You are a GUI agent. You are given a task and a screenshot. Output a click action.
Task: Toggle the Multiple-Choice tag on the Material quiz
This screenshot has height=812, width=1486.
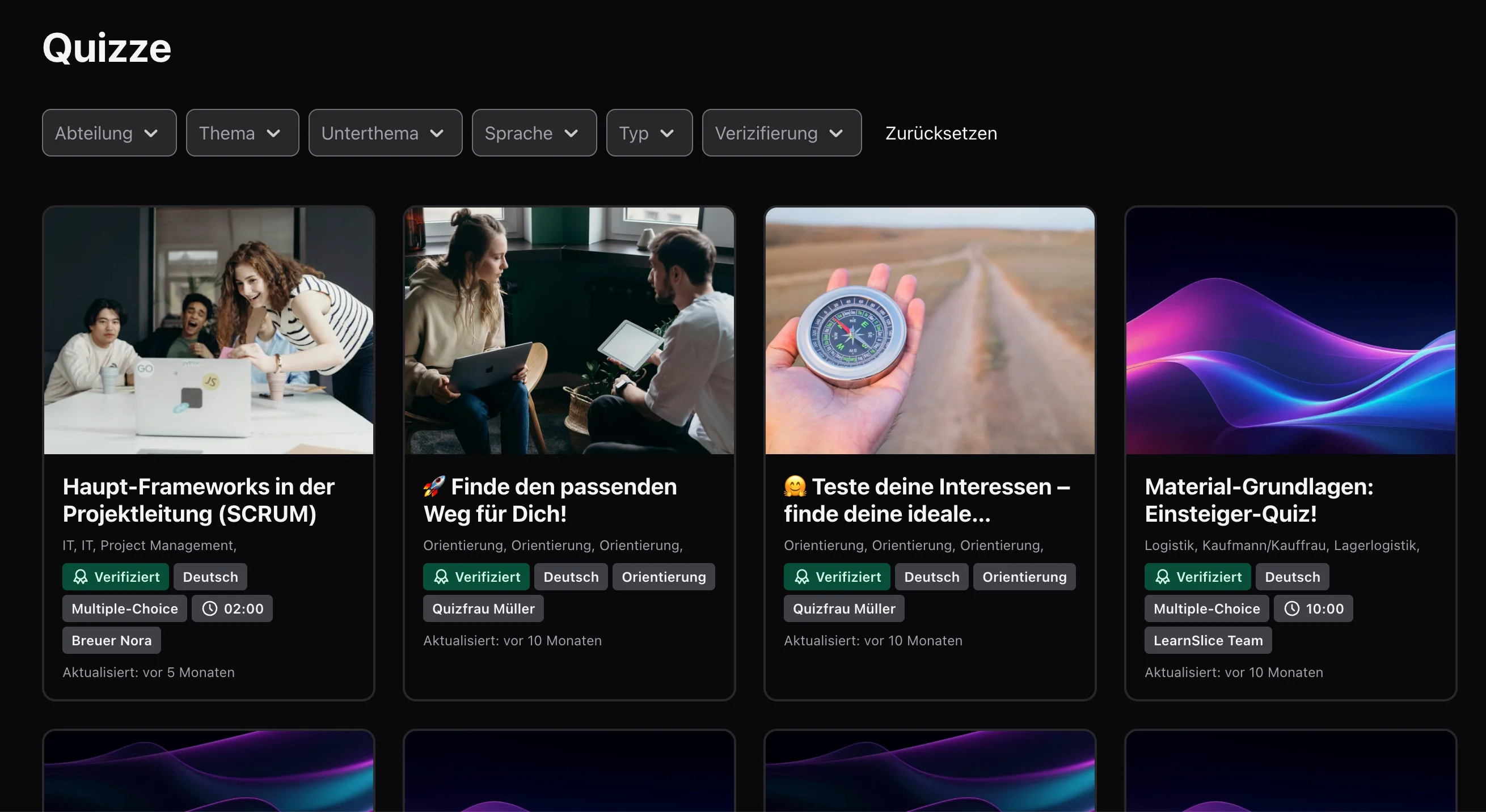1206,608
